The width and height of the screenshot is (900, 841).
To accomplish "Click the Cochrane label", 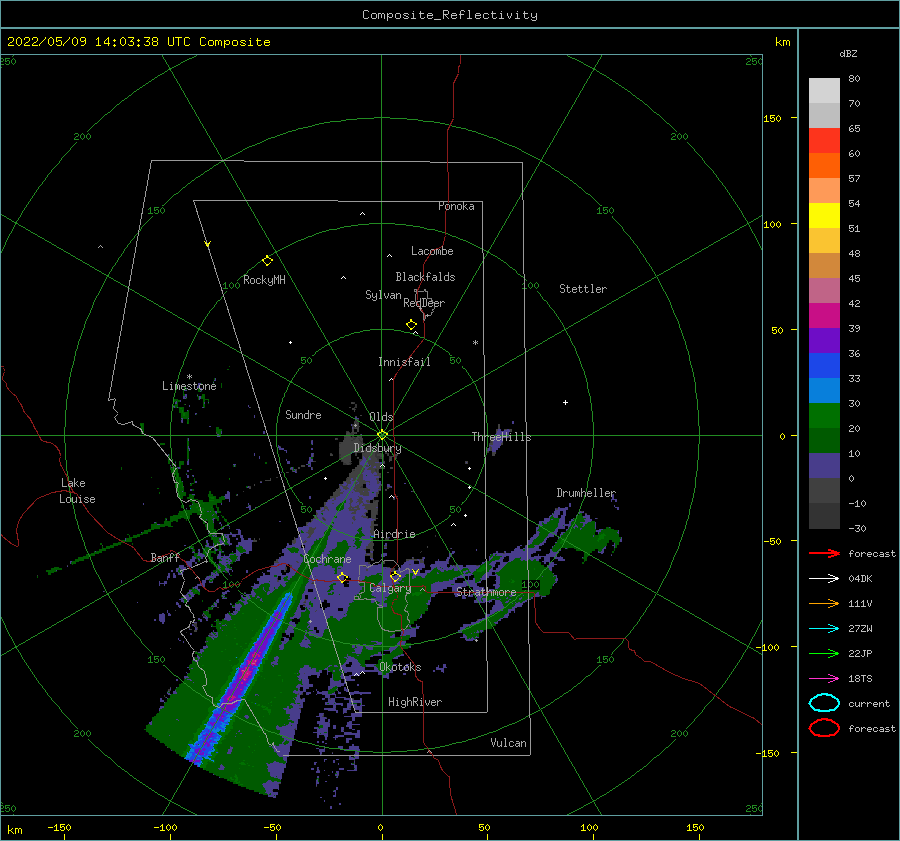I will (x=327, y=559).
